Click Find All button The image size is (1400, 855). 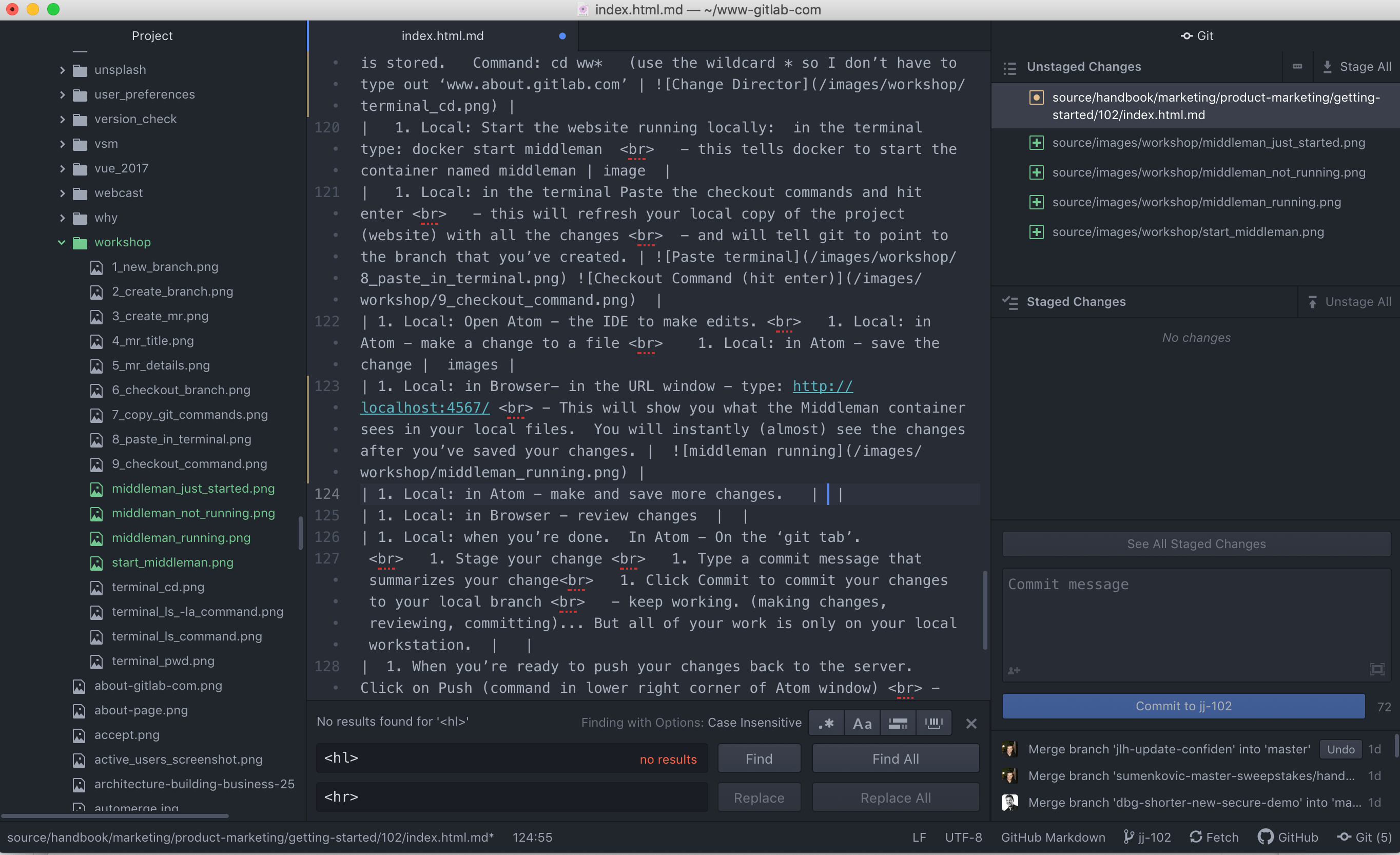pos(896,759)
